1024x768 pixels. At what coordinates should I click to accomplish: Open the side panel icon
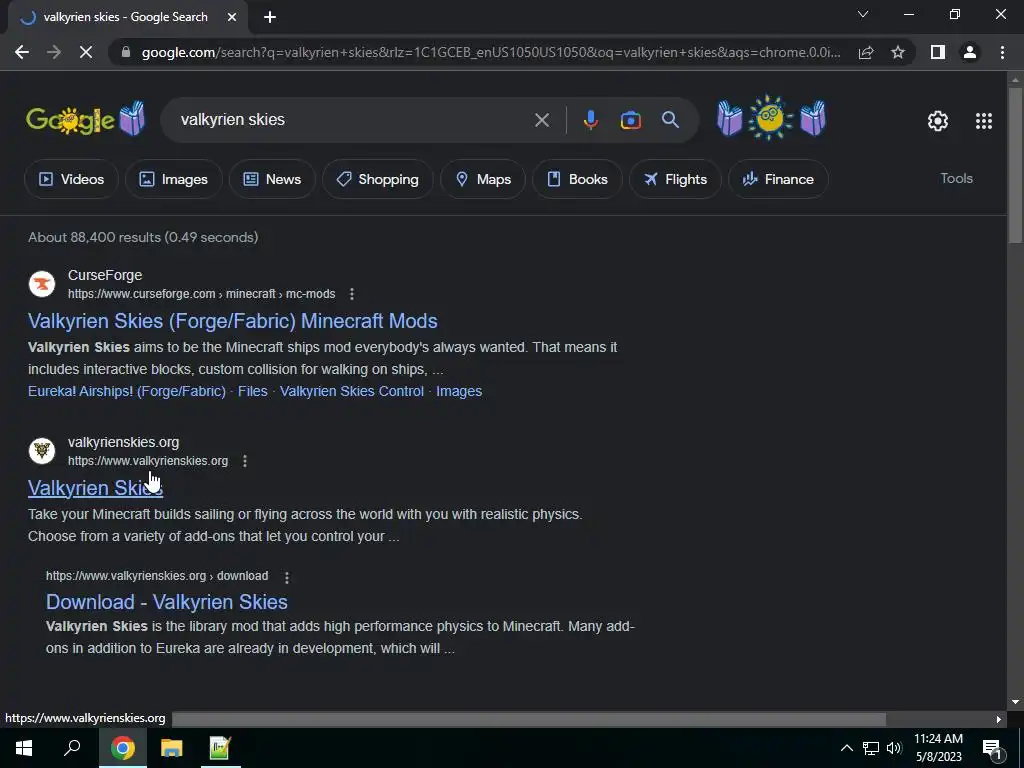(x=938, y=52)
